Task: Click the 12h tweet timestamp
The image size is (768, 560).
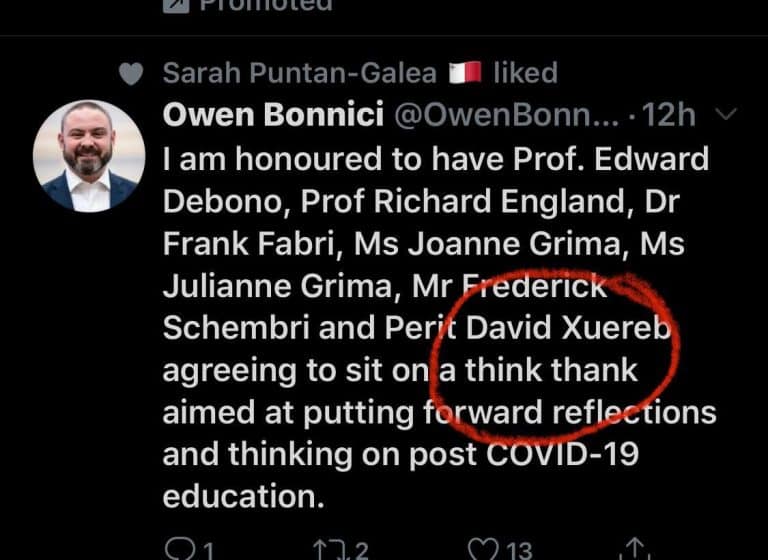Action: click(670, 116)
